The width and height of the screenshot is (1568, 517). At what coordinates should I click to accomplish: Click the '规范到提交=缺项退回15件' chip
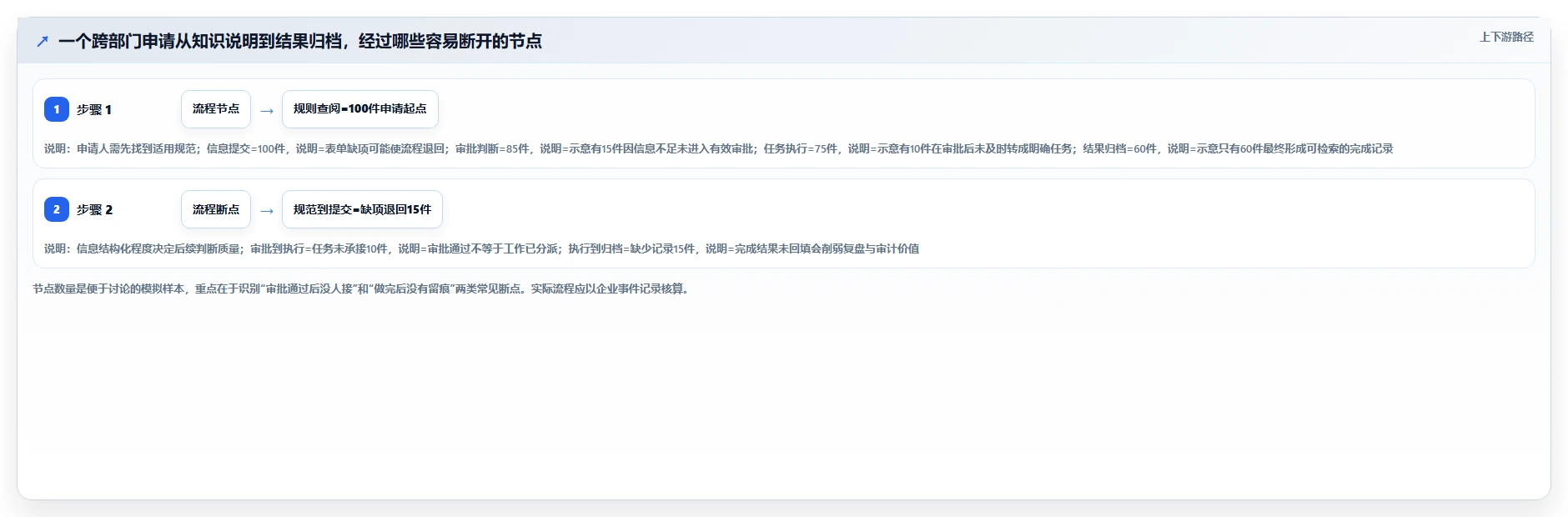click(362, 209)
